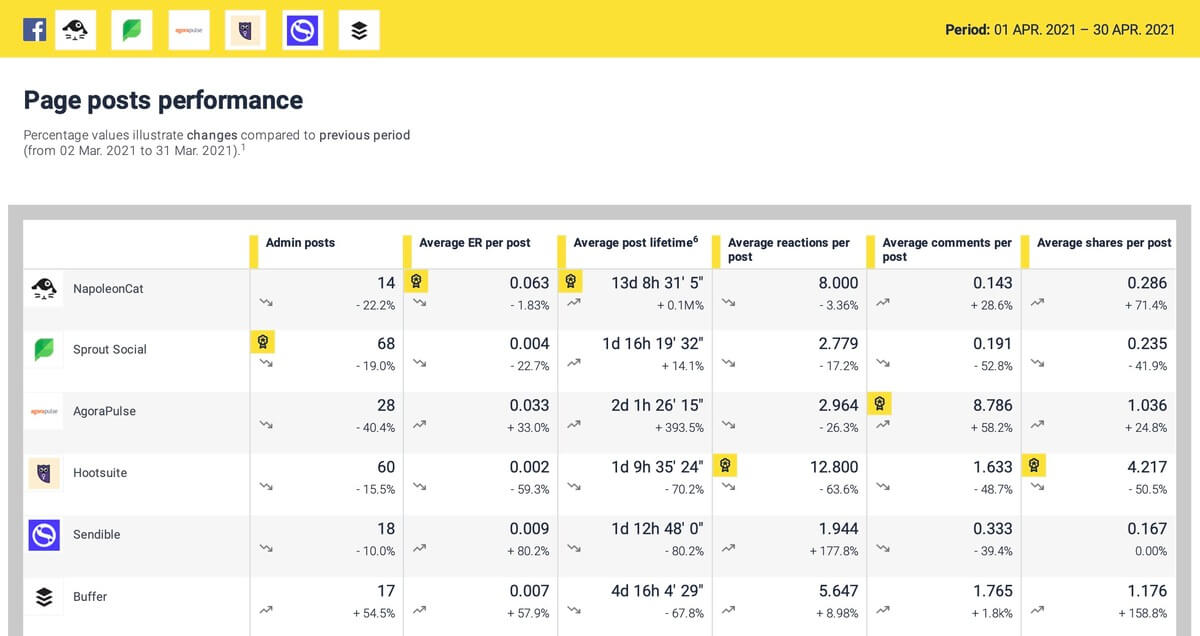The image size is (1200, 636).
Task: Sort by Average ER per post column
Action: click(474, 243)
